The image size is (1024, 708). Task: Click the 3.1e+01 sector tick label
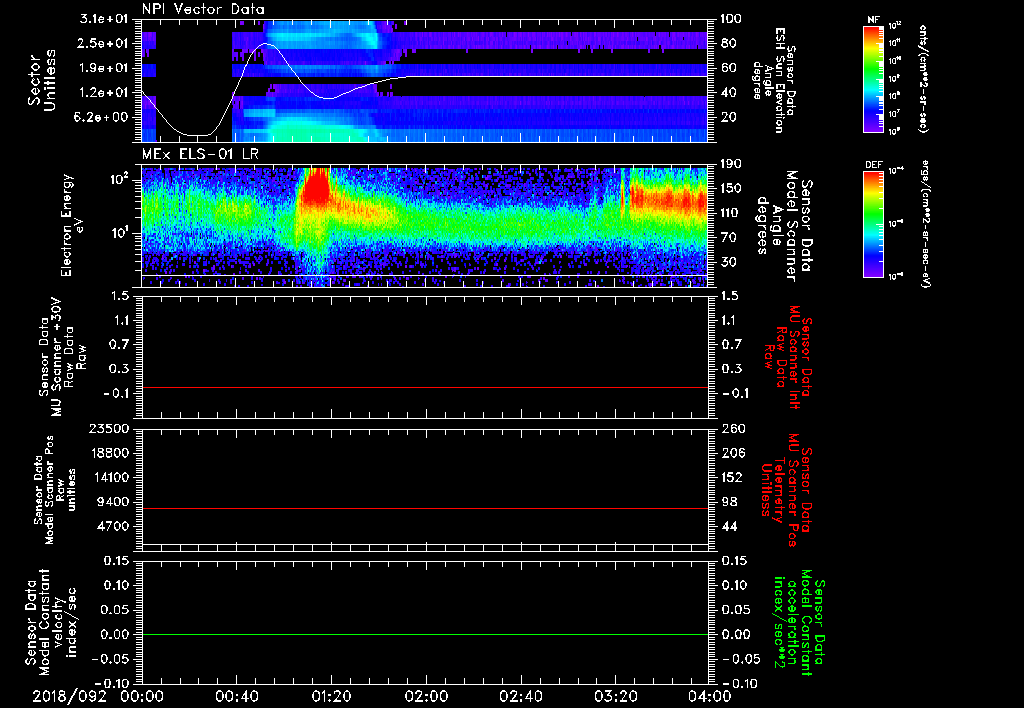[x=106, y=19]
